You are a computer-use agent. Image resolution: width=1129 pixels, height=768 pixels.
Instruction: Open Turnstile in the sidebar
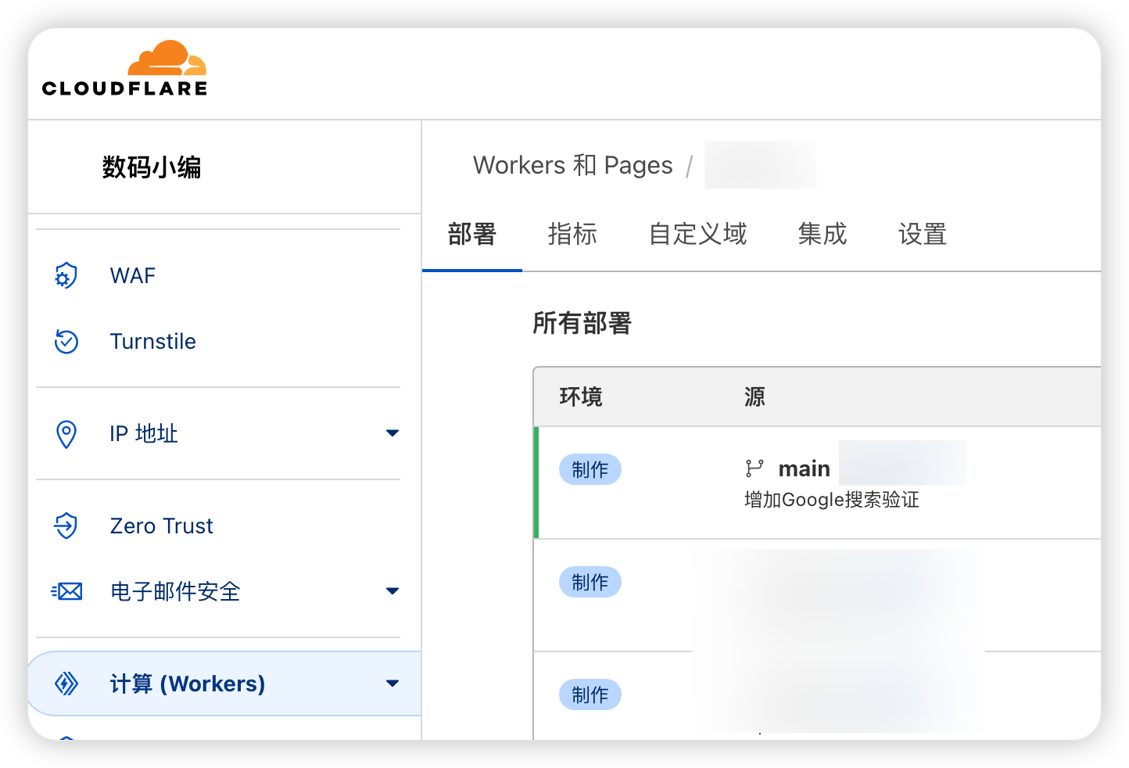pyautogui.click(x=153, y=341)
